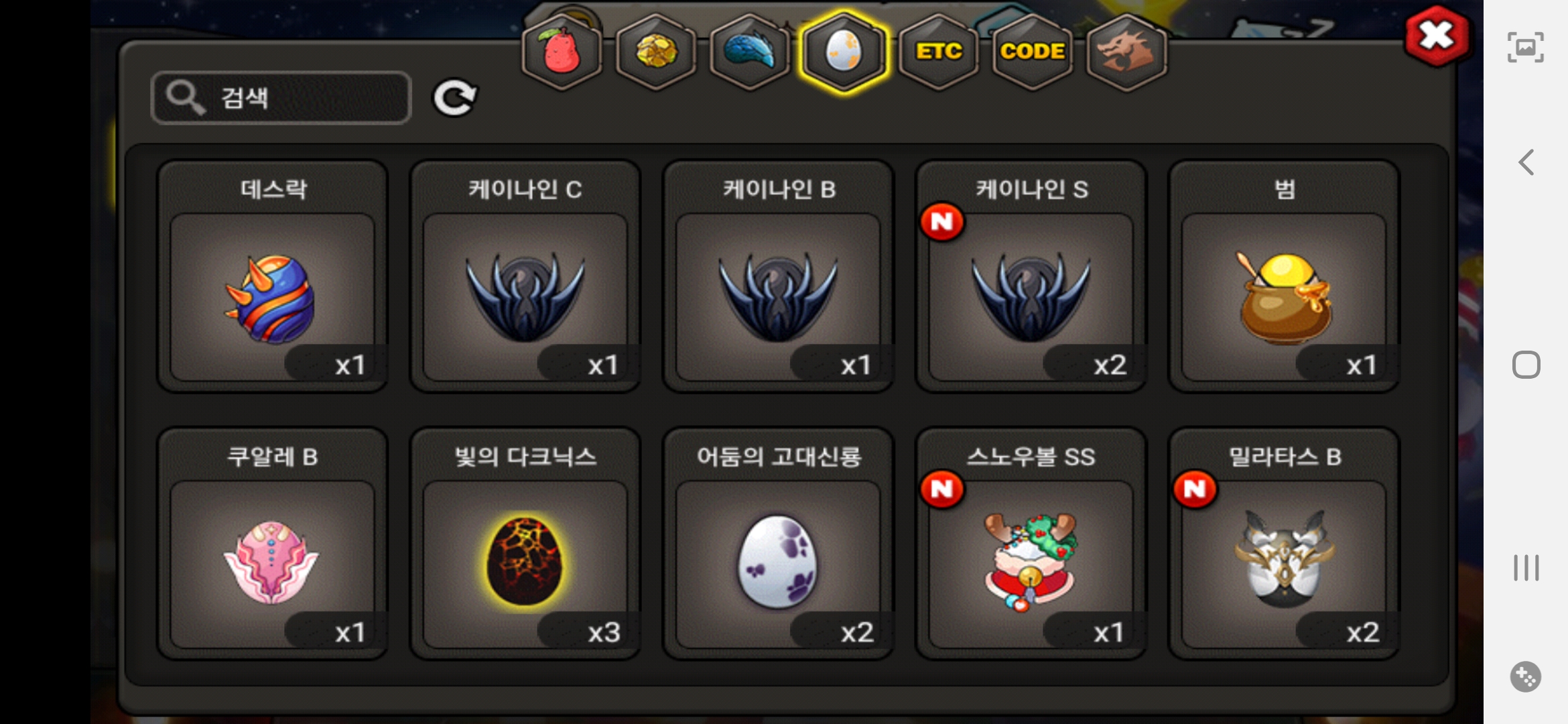The height and width of the screenshot is (724, 1568).
Task: Tap the Android back arrow
Action: pyautogui.click(x=1526, y=162)
